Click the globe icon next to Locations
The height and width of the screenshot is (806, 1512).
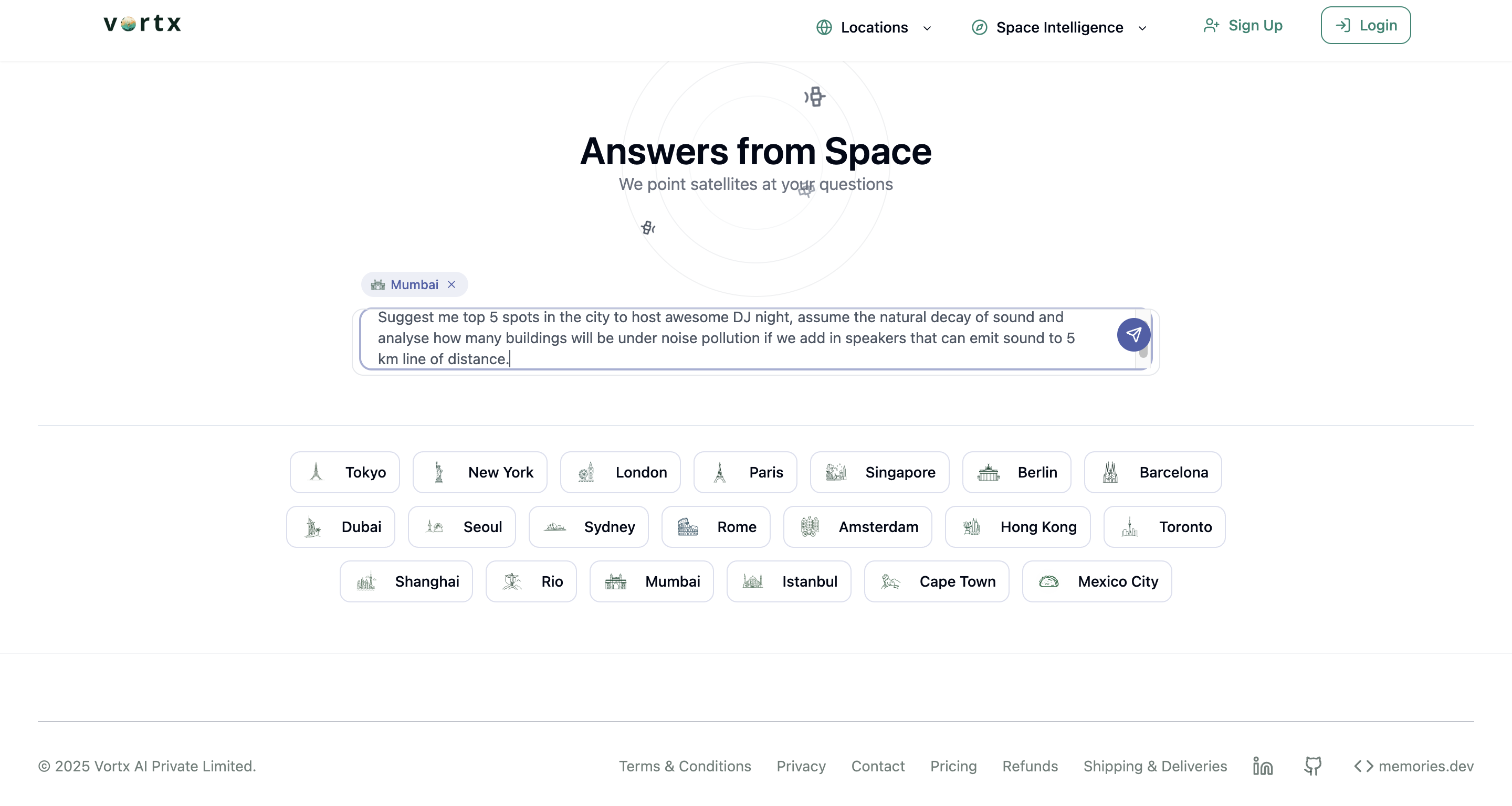824,28
